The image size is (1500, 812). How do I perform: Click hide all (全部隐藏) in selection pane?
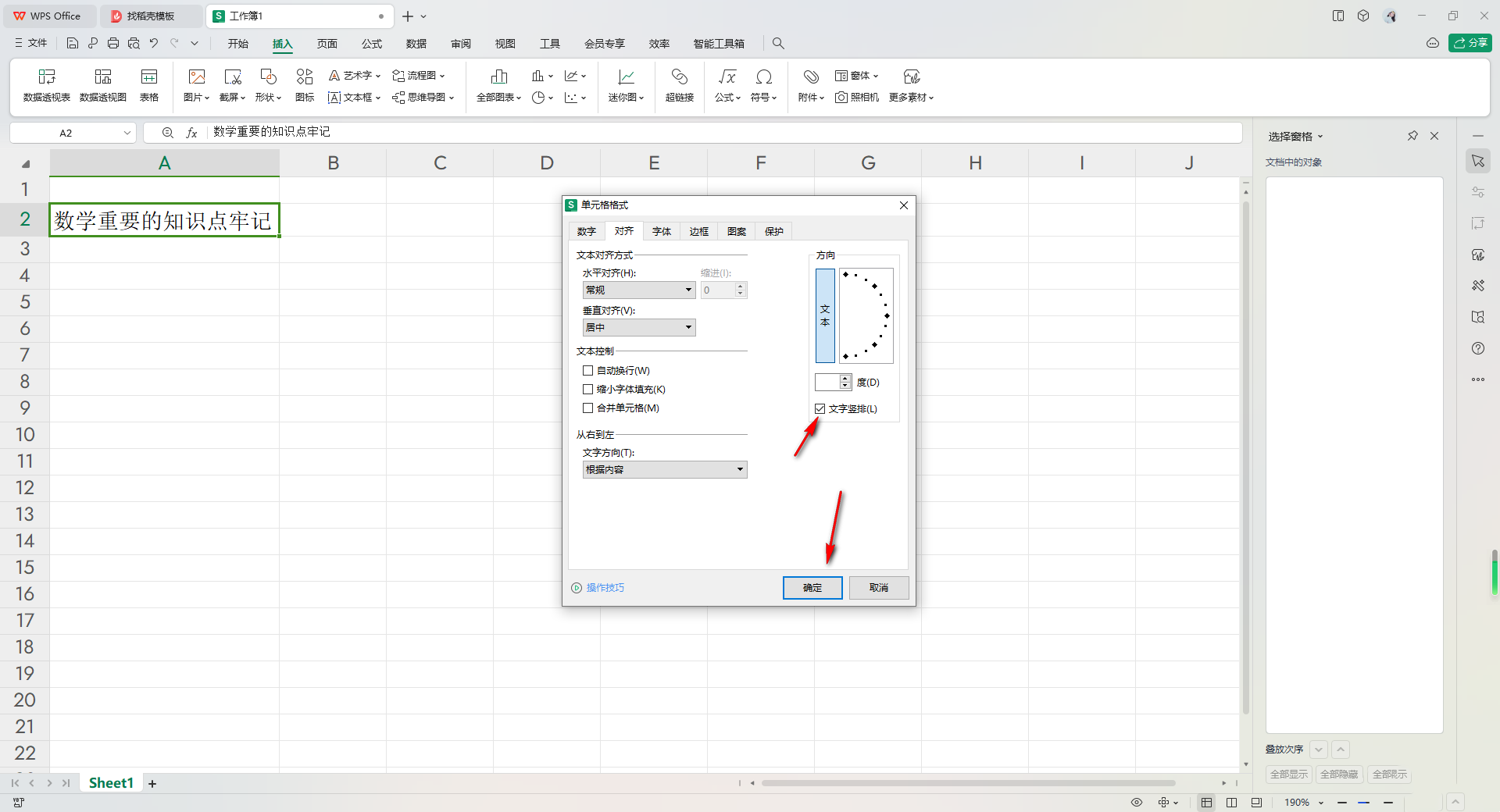coord(1339,775)
